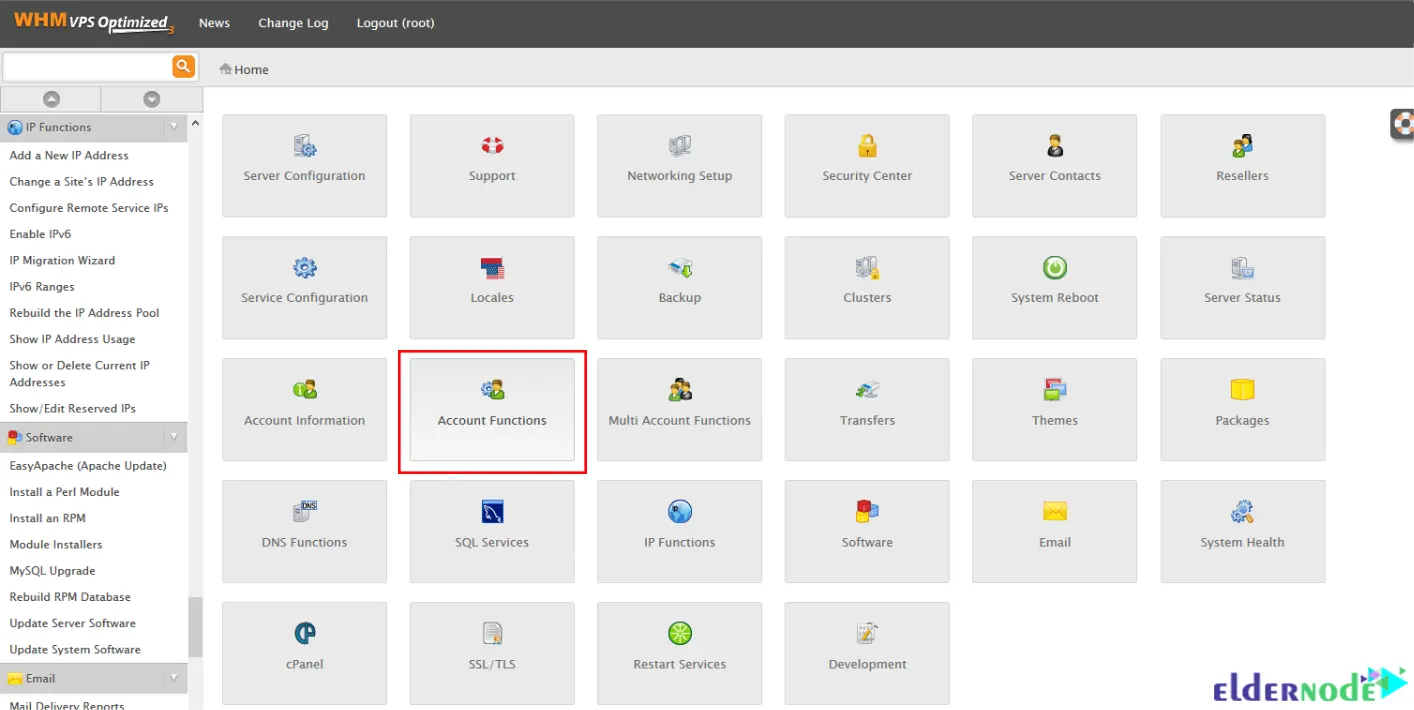Open the floating support lifebuoy icon
The width and height of the screenshot is (1414, 710).
pyautogui.click(x=1402, y=124)
